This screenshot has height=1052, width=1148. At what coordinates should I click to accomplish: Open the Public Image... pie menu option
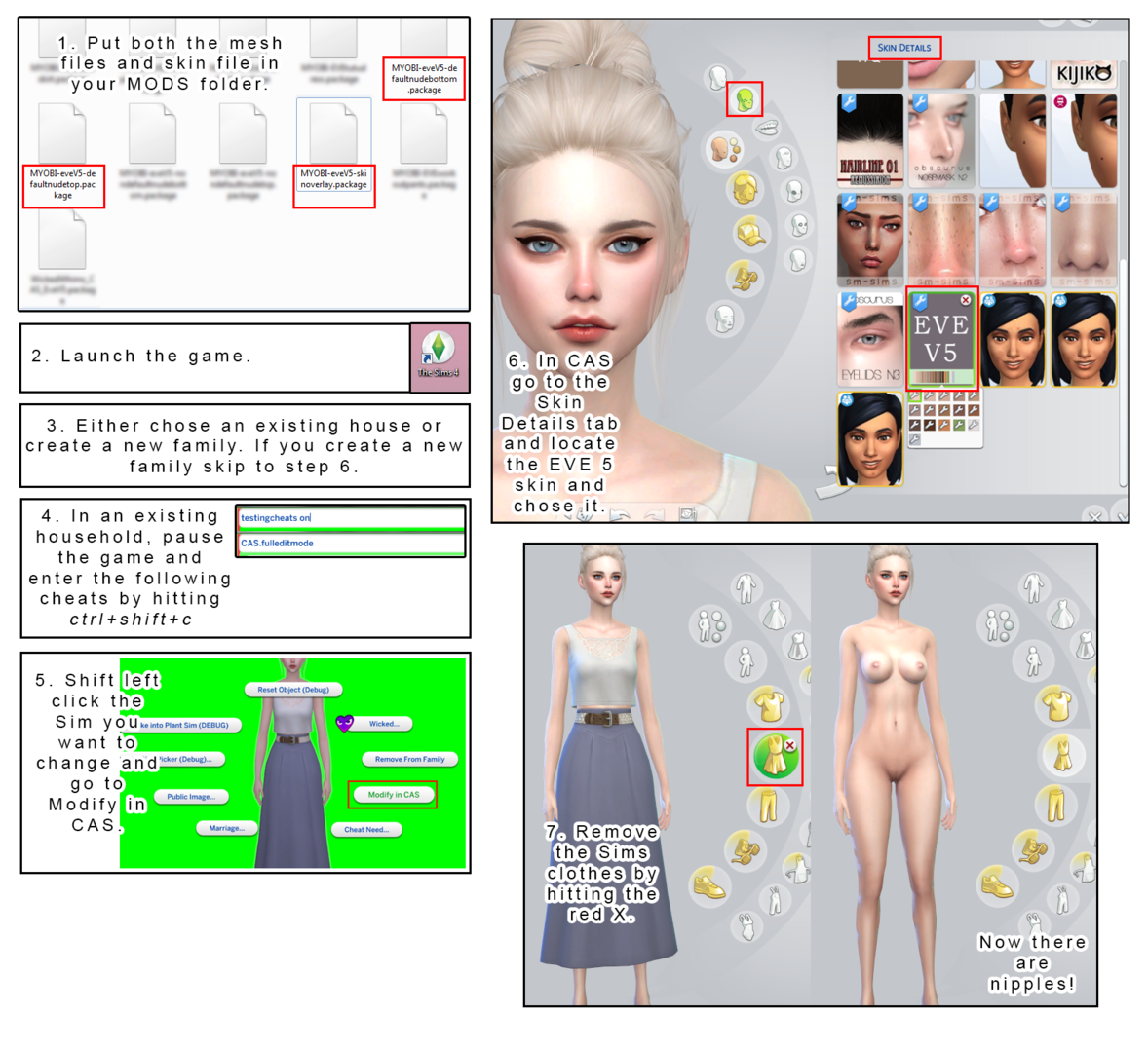click(x=190, y=797)
